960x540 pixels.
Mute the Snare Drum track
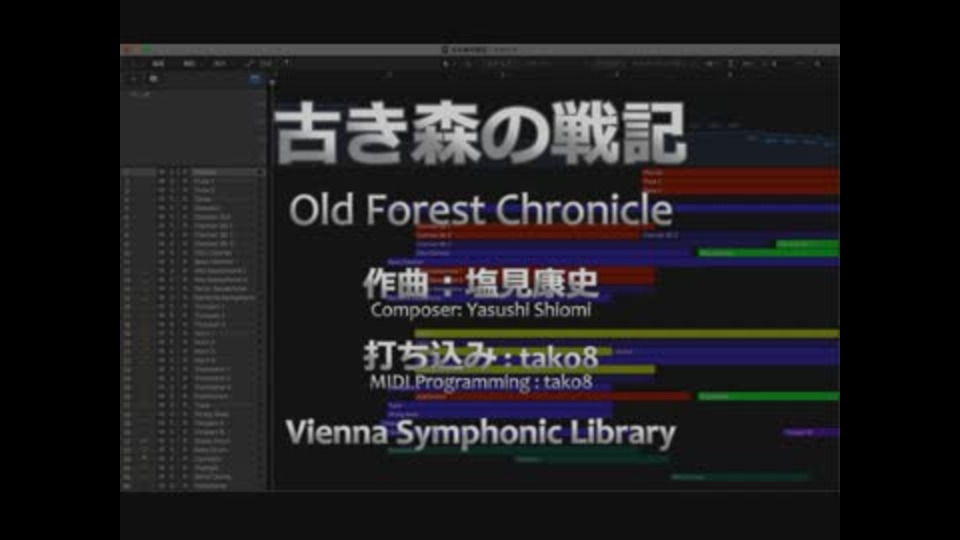click(161, 441)
